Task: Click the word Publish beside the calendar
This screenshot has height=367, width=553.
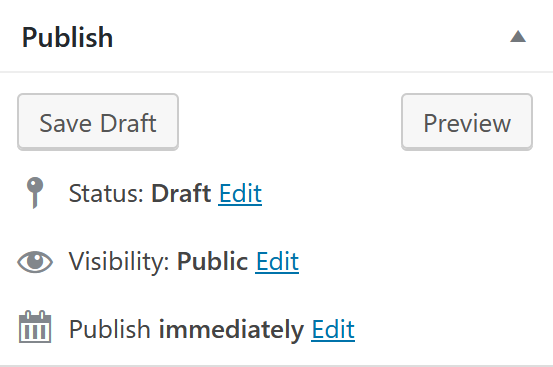Action: (x=110, y=329)
